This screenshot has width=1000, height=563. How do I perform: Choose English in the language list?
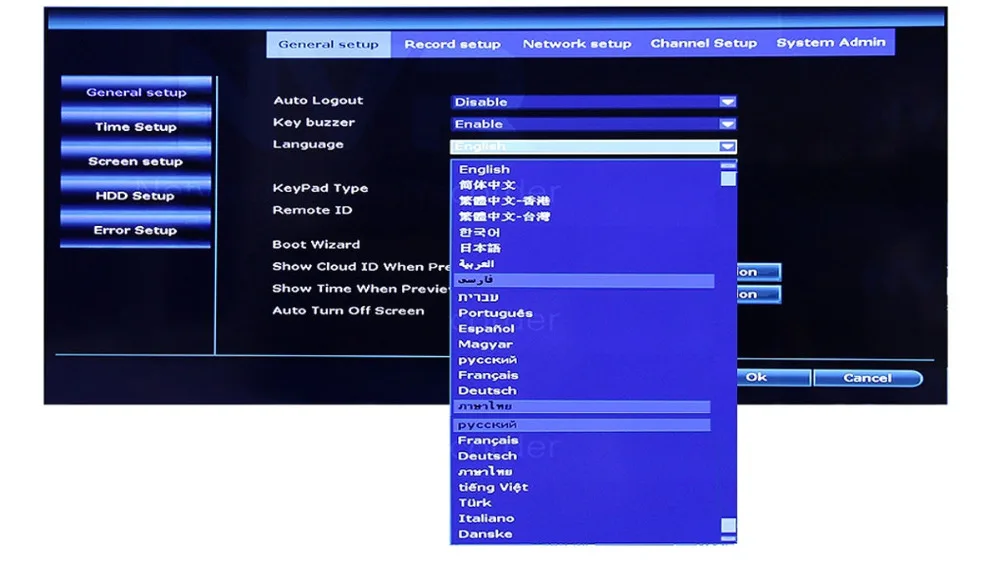click(x=484, y=170)
